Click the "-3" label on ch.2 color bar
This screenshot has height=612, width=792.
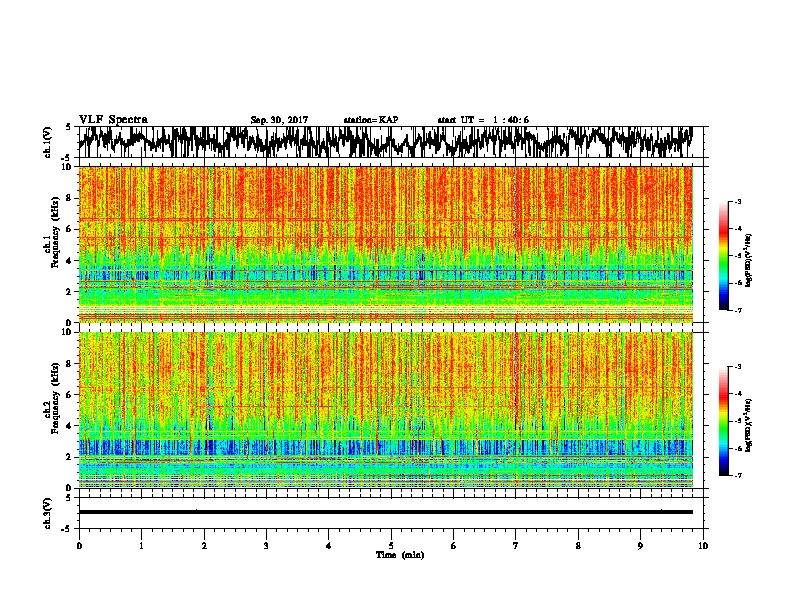tap(737, 367)
